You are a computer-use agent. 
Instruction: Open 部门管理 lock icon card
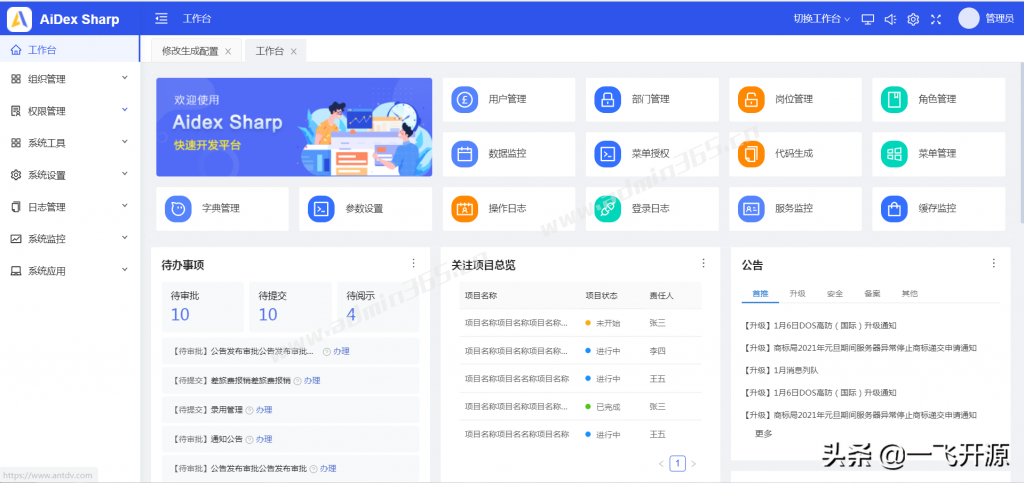coord(652,99)
